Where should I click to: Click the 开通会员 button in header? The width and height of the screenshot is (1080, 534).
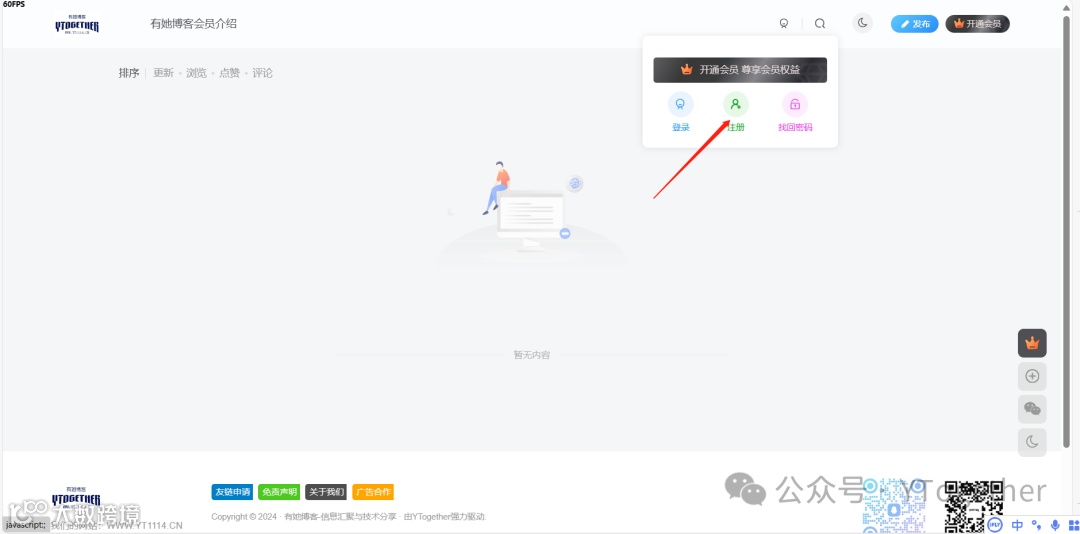(977, 24)
